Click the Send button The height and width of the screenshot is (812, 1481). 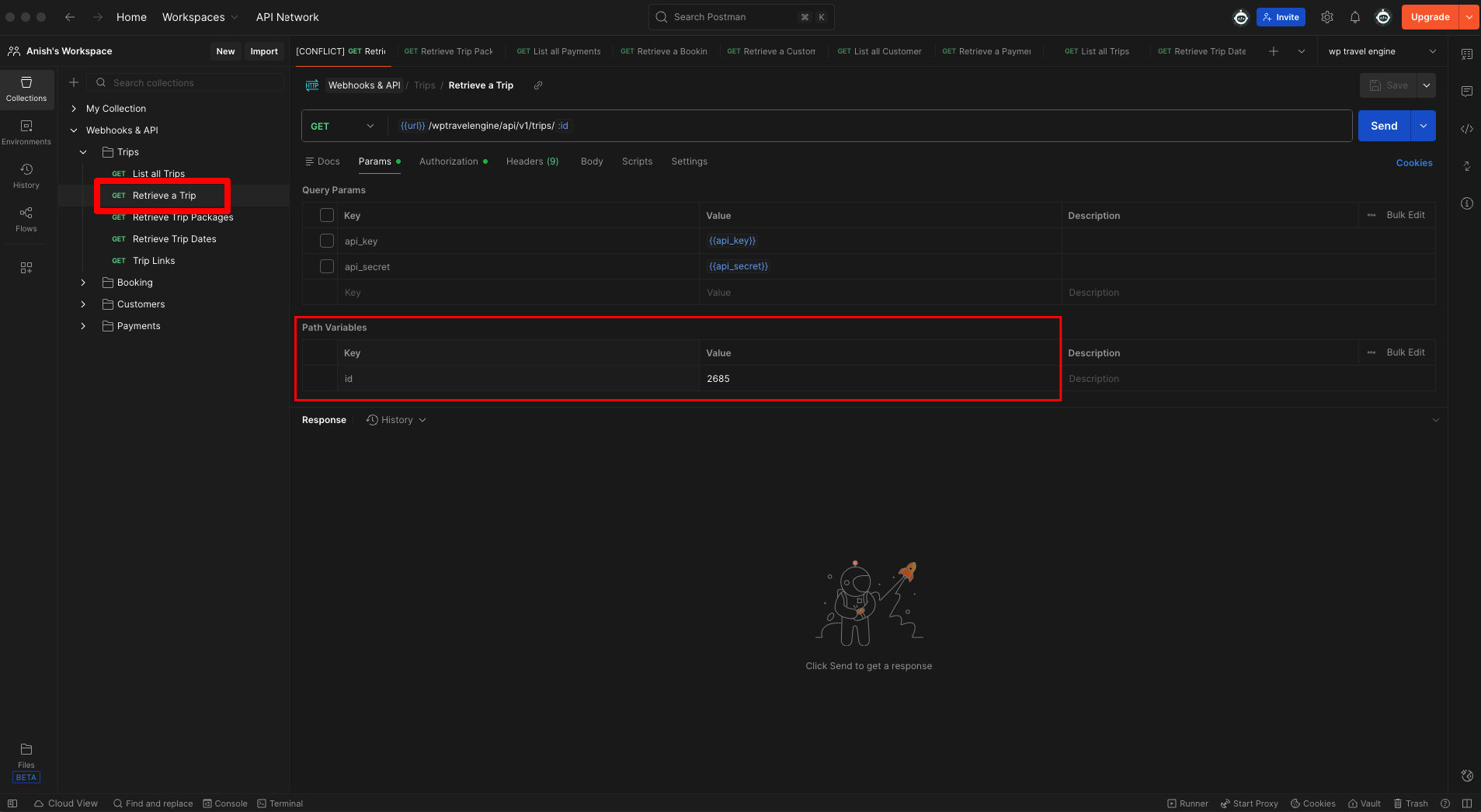1383,126
